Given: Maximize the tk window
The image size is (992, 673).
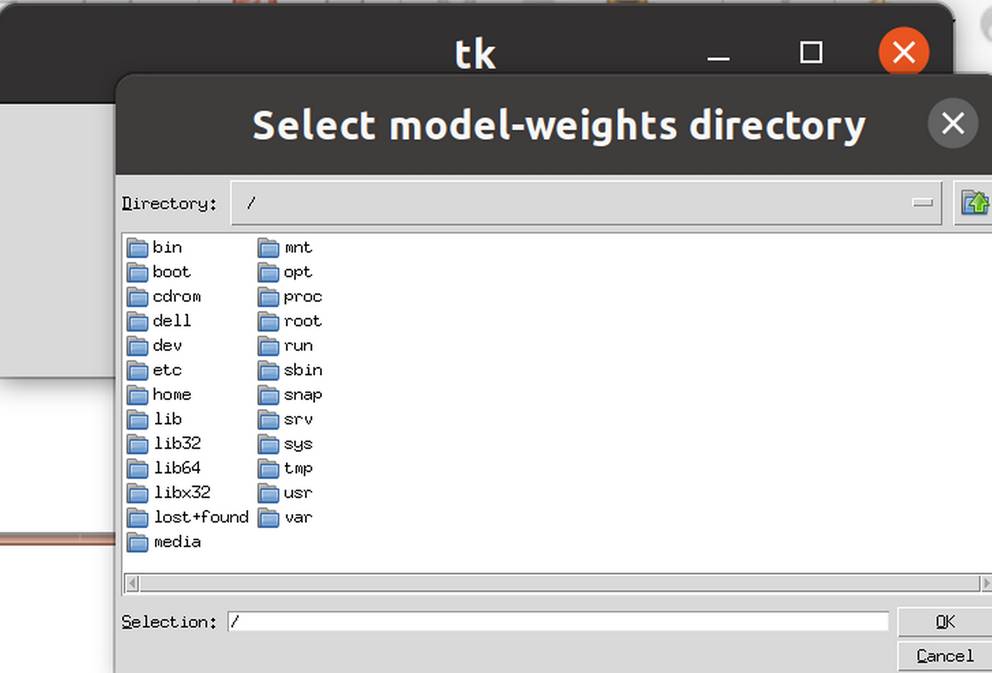Looking at the screenshot, I should pos(811,52).
